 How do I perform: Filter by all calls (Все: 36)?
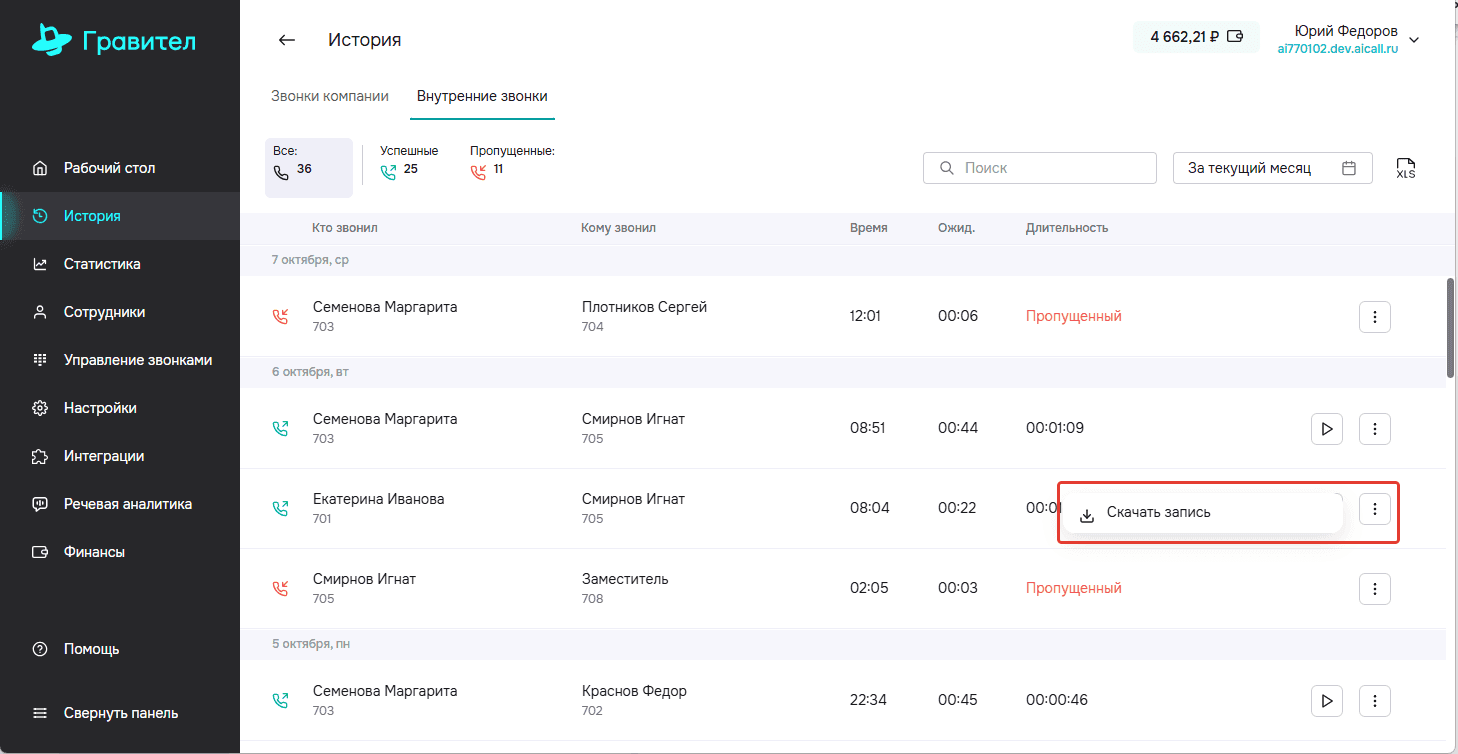(x=309, y=168)
